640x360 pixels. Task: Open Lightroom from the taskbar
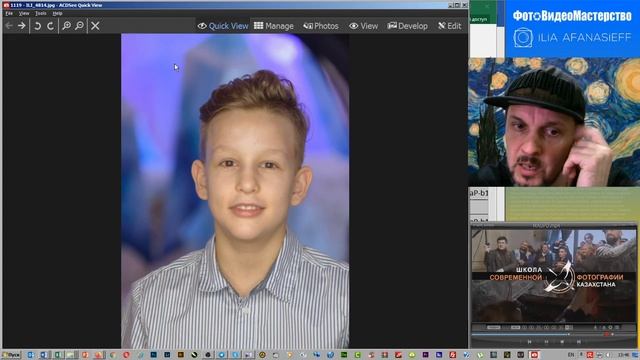pyautogui.click(x=167, y=355)
